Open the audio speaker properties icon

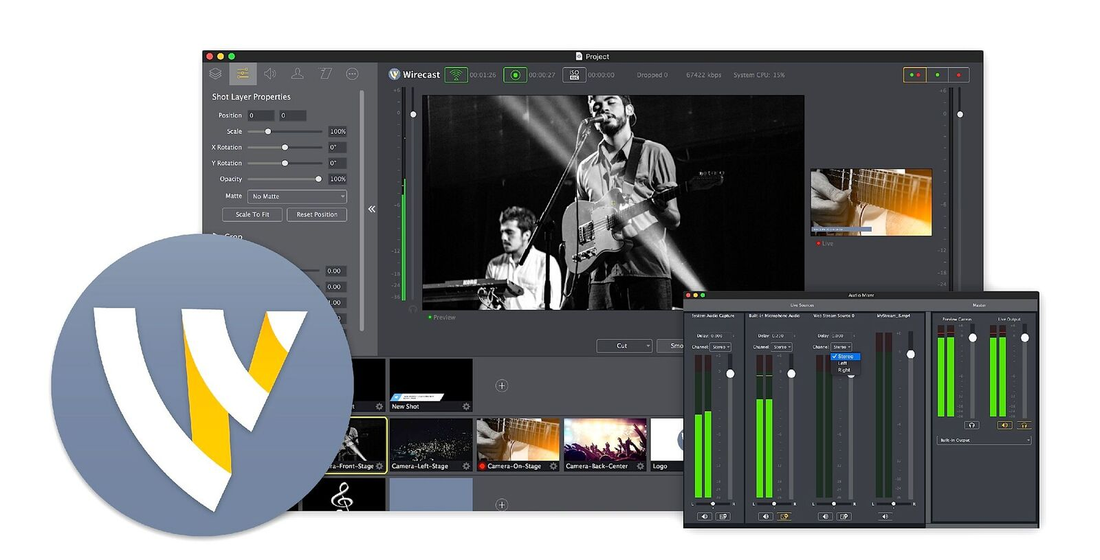click(x=270, y=74)
